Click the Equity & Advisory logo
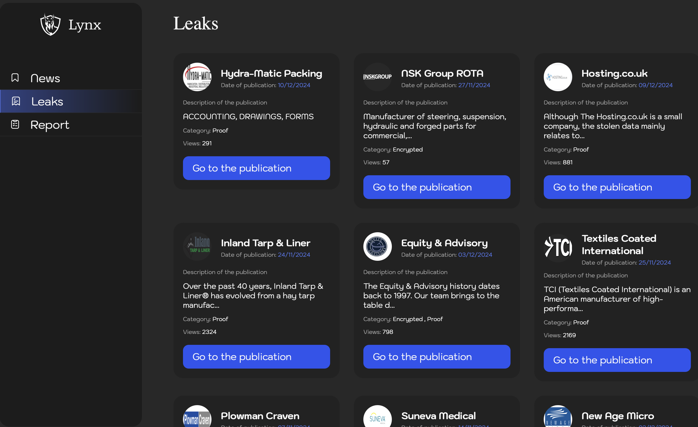 pyautogui.click(x=377, y=246)
